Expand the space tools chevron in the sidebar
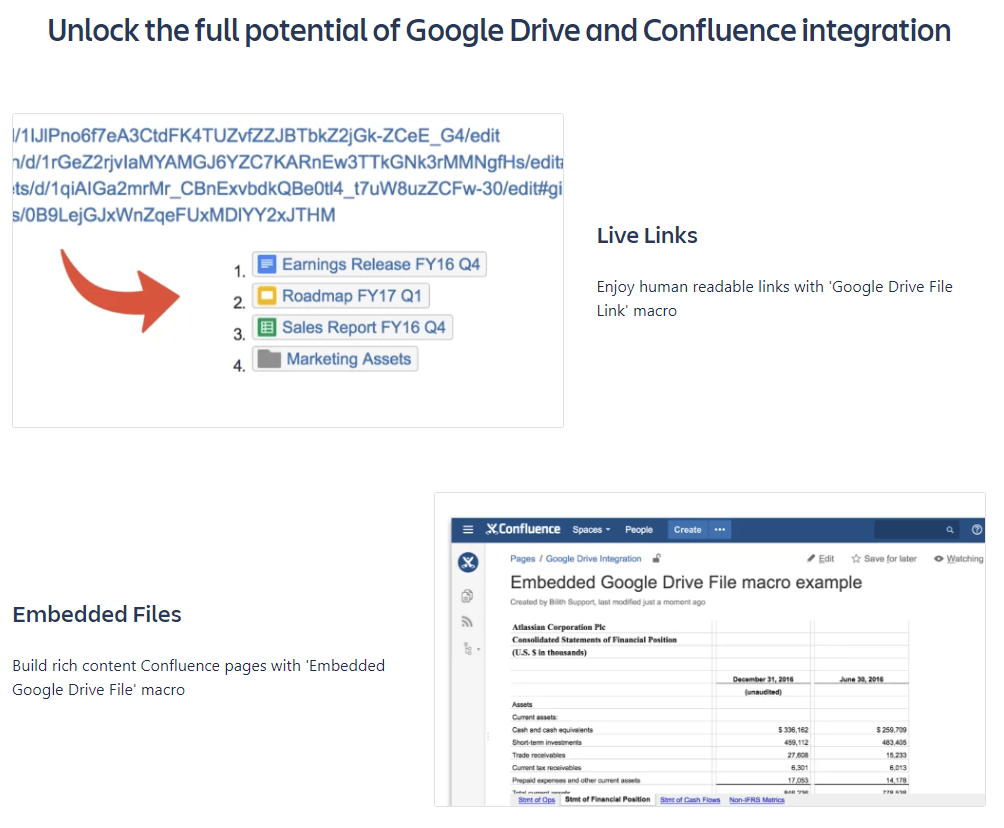The height and width of the screenshot is (828, 1004). 478,649
